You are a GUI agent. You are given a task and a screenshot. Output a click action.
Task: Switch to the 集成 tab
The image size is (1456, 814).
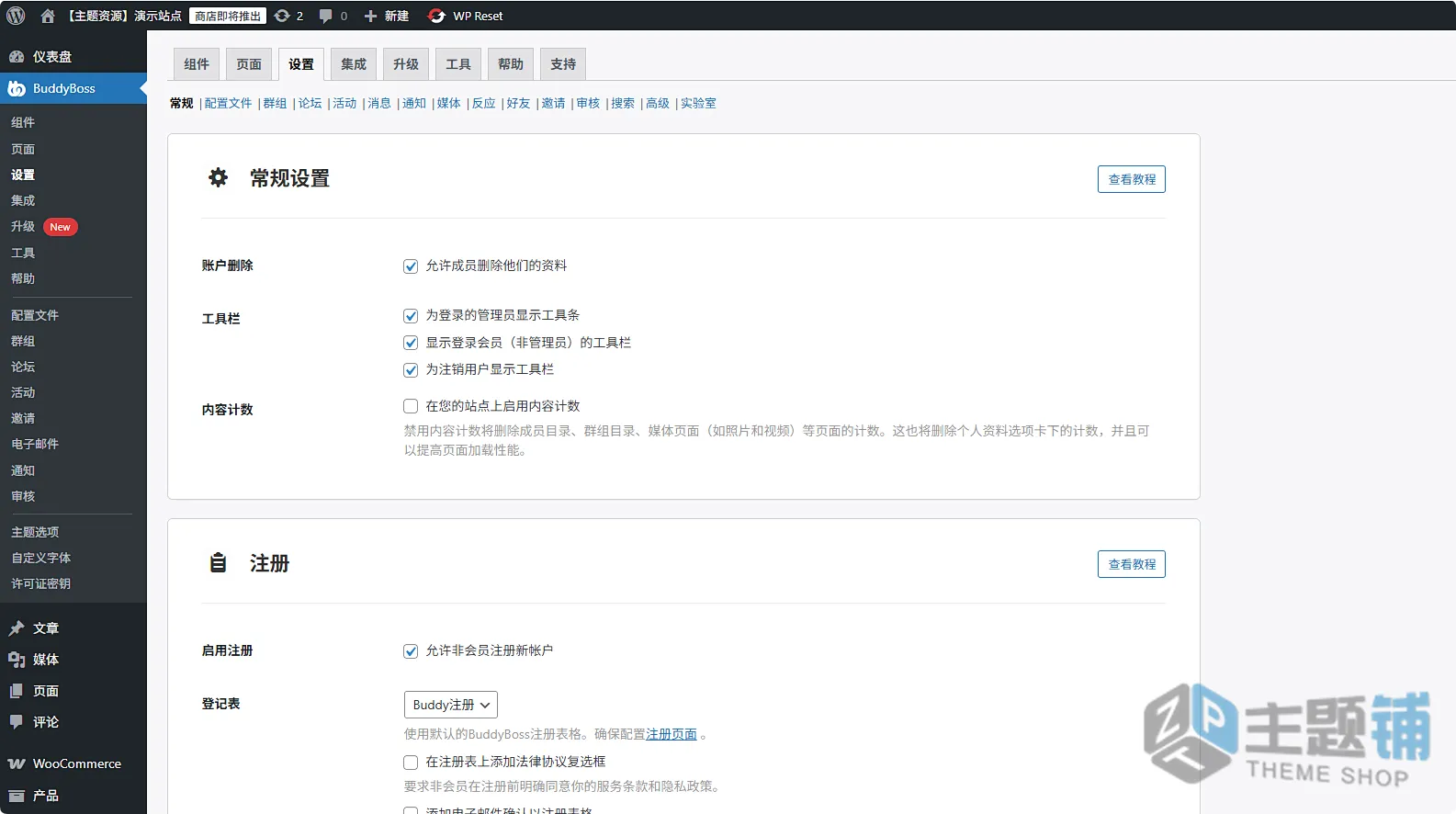354,64
